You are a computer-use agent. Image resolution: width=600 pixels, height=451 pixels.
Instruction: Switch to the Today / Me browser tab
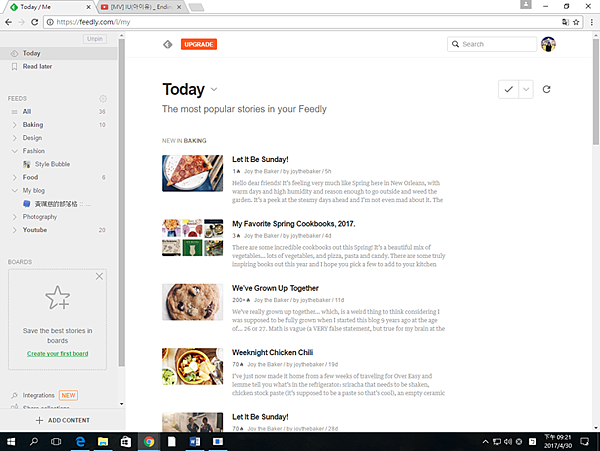click(x=48, y=7)
